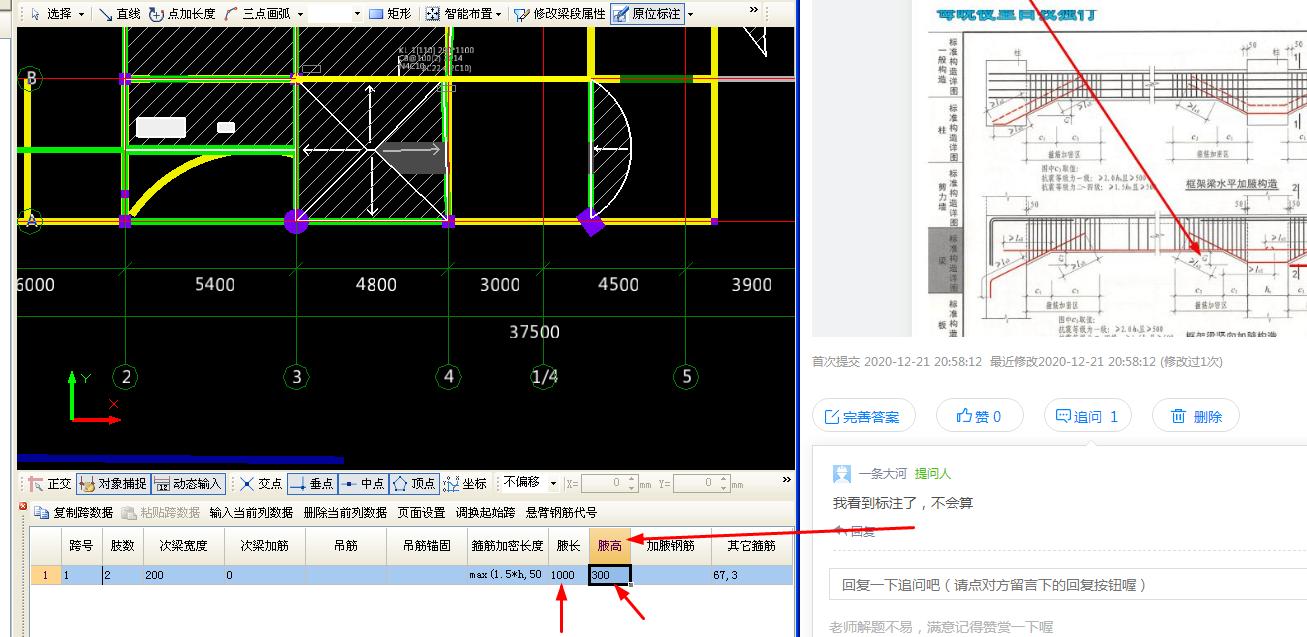Image resolution: width=1307 pixels, height=637 pixels.
Task: Select the 箍筋加密长度 column header
Action: coord(507,546)
